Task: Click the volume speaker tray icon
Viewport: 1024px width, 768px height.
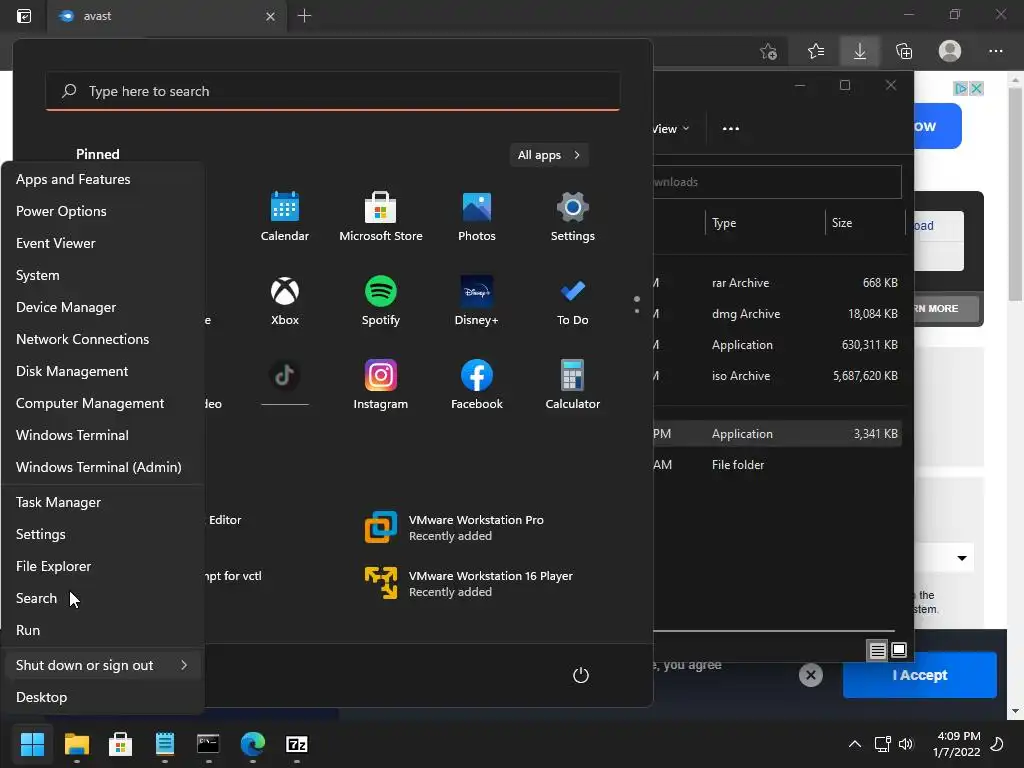Action: coord(906,744)
